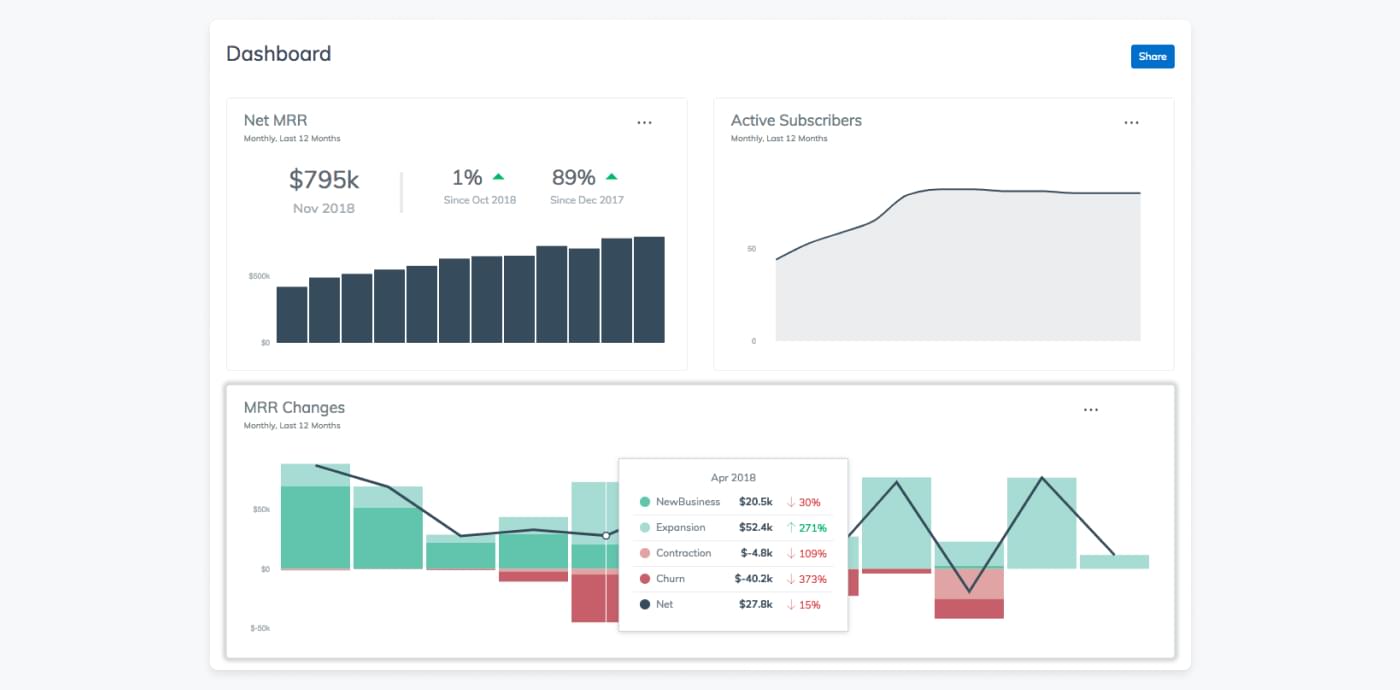Click the $20.5k NewBusiness value

click(x=755, y=502)
